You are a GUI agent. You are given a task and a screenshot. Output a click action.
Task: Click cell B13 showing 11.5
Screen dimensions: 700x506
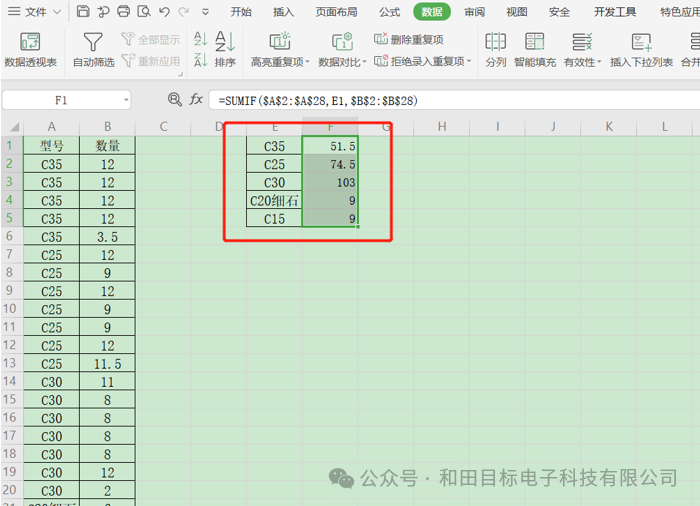coord(107,364)
